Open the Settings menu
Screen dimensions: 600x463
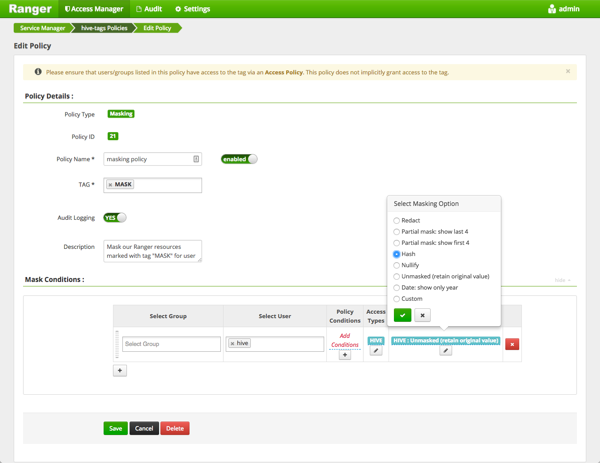192,9
